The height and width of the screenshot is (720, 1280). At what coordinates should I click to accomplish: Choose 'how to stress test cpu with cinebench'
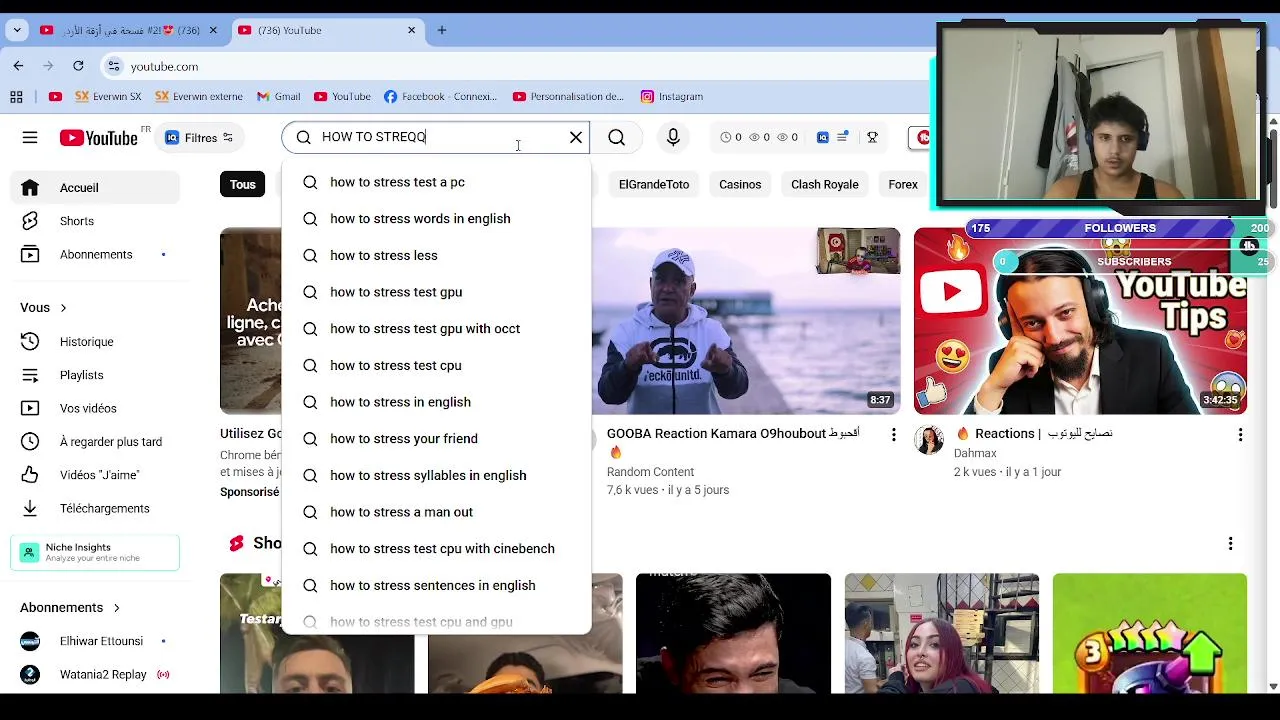[x=437, y=549]
